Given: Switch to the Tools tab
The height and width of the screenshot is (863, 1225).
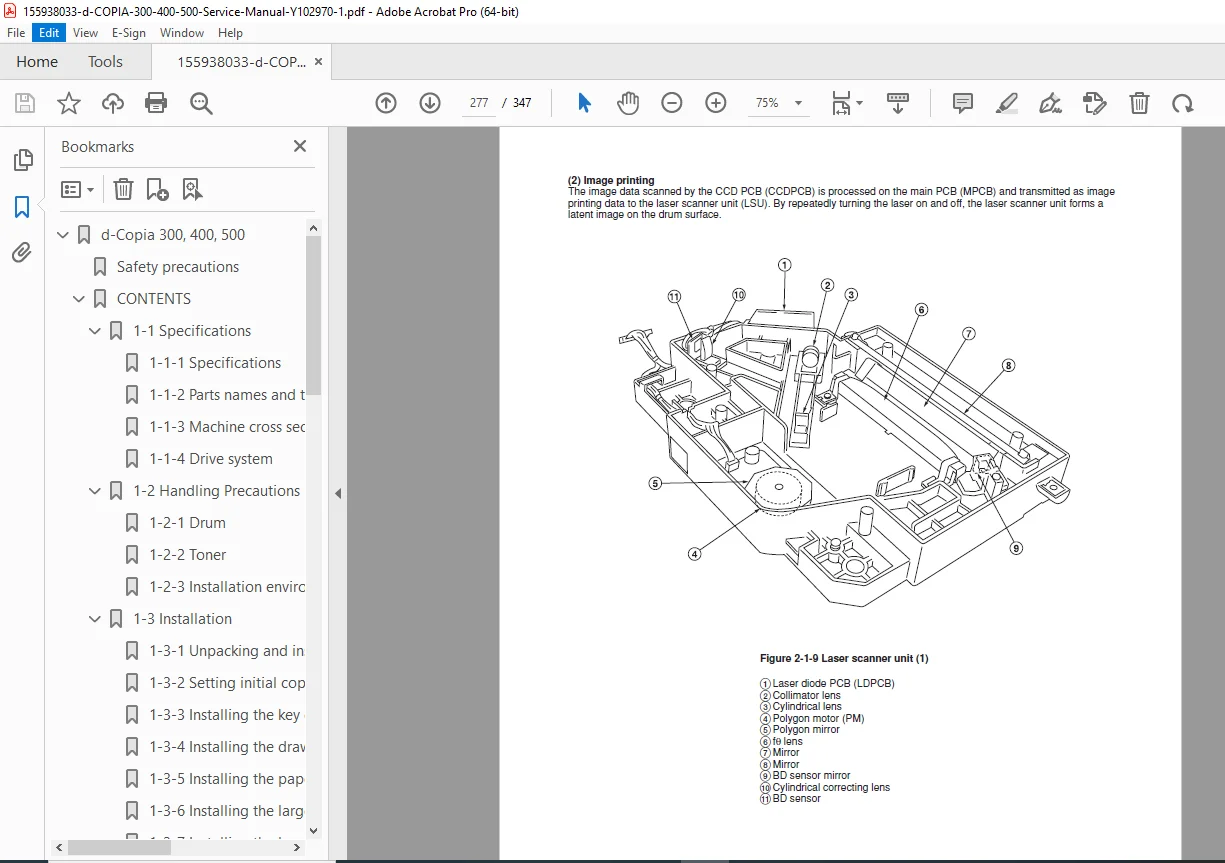Looking at the screenshot, I should [105, 62].
